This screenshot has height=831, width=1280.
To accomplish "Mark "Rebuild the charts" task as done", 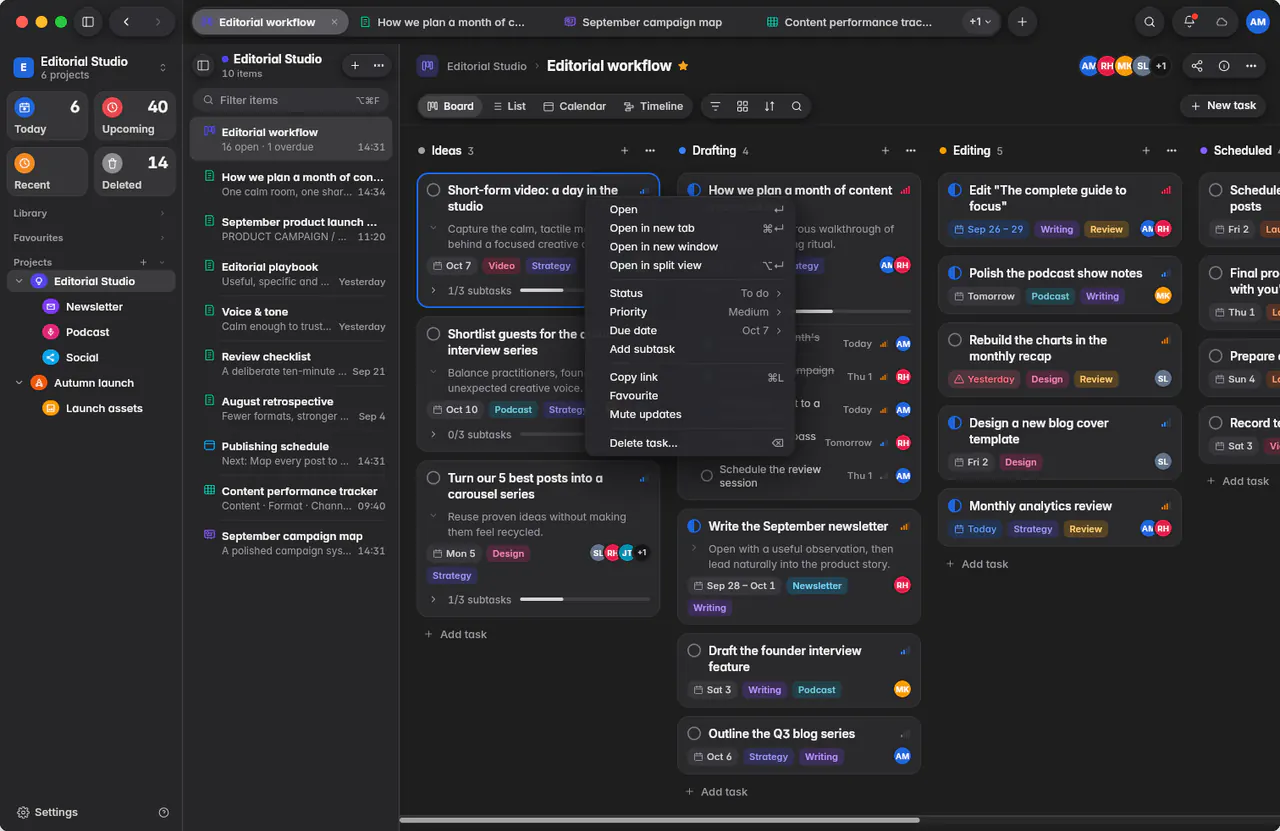I will click(955, 340).
